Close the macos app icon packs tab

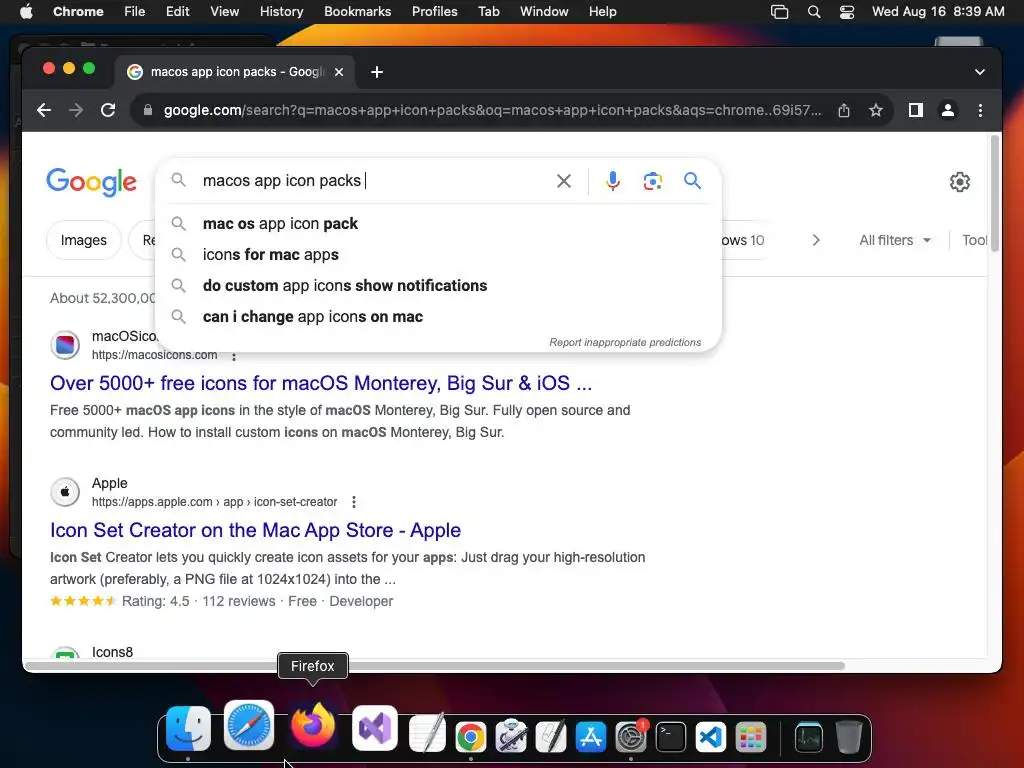(339, 72)
